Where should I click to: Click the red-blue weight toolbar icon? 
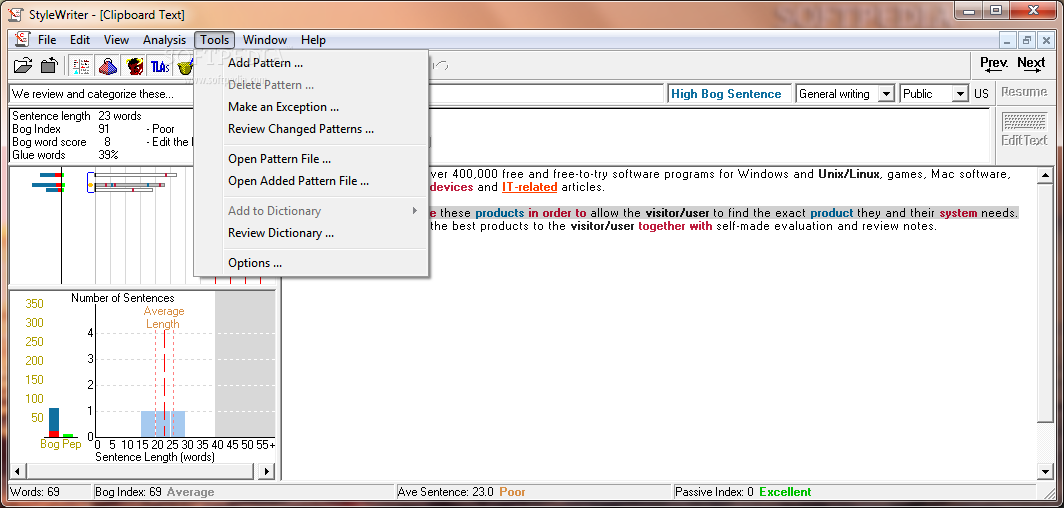(x=107, y=66)
